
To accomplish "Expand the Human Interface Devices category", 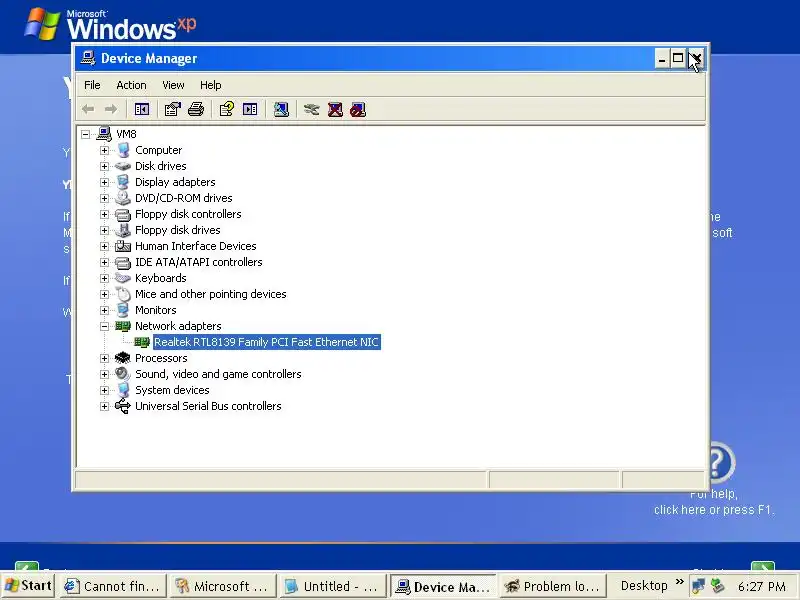I will [105, 246].
